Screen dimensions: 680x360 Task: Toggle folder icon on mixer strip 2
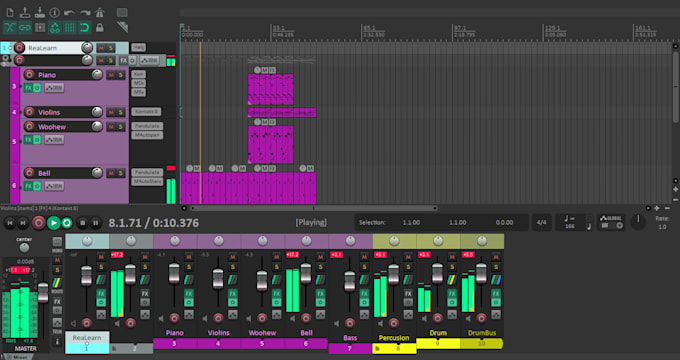(114, 348)
